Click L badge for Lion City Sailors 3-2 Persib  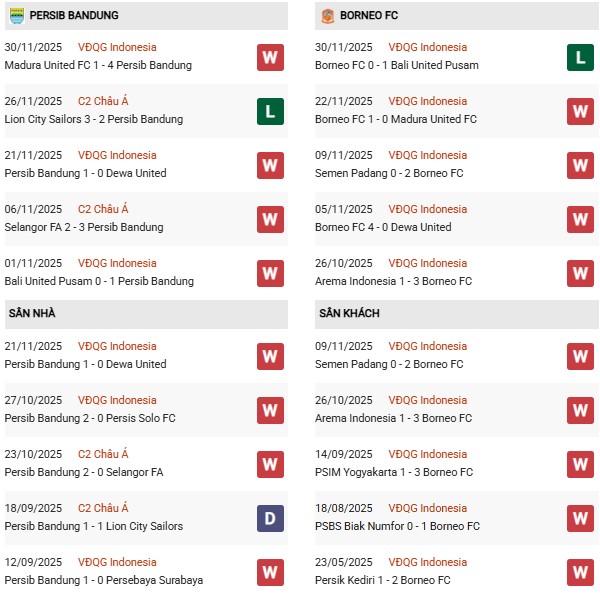(x=269, y=111)
